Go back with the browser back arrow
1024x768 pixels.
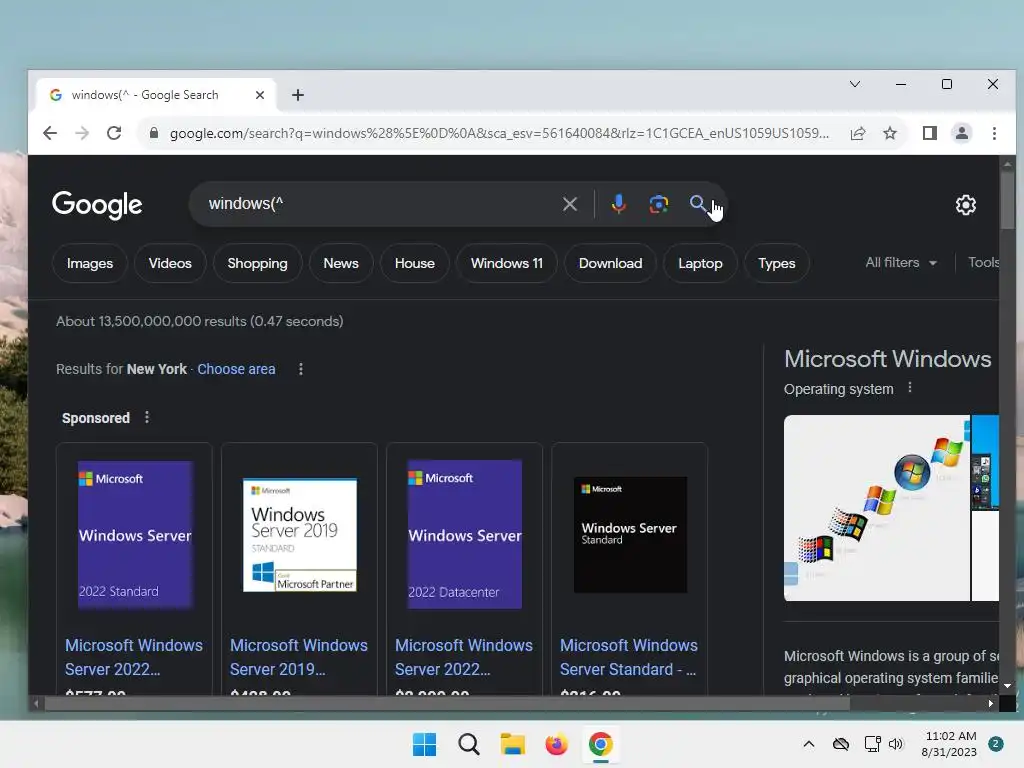[x=50, y=133]
